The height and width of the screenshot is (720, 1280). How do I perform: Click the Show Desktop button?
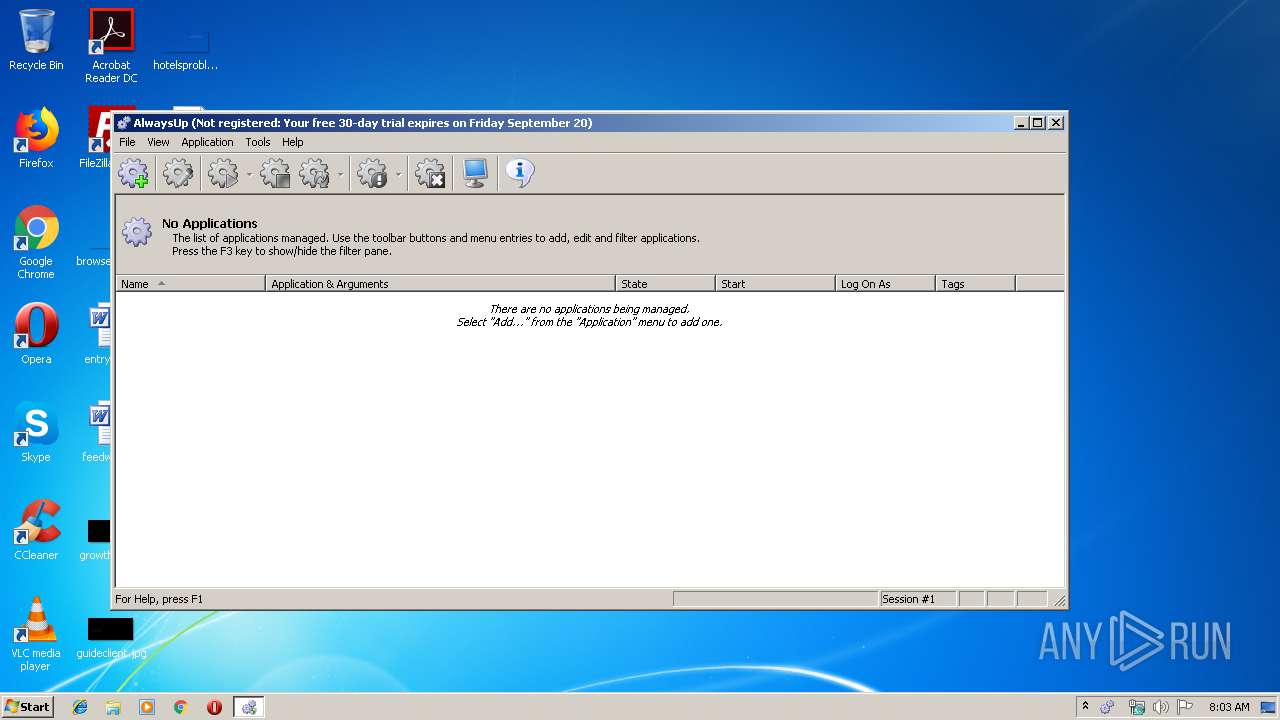[x=1269, y=707]
